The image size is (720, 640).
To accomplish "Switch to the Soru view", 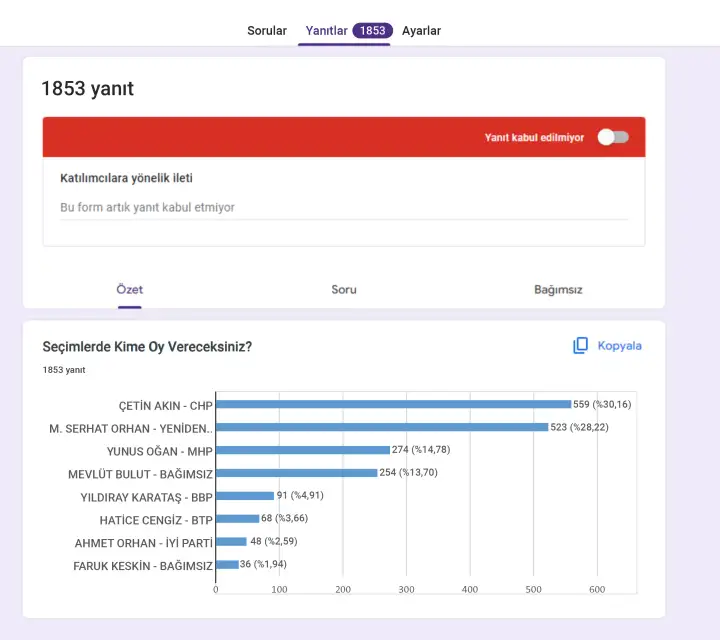I will click(x=344, y=290).
